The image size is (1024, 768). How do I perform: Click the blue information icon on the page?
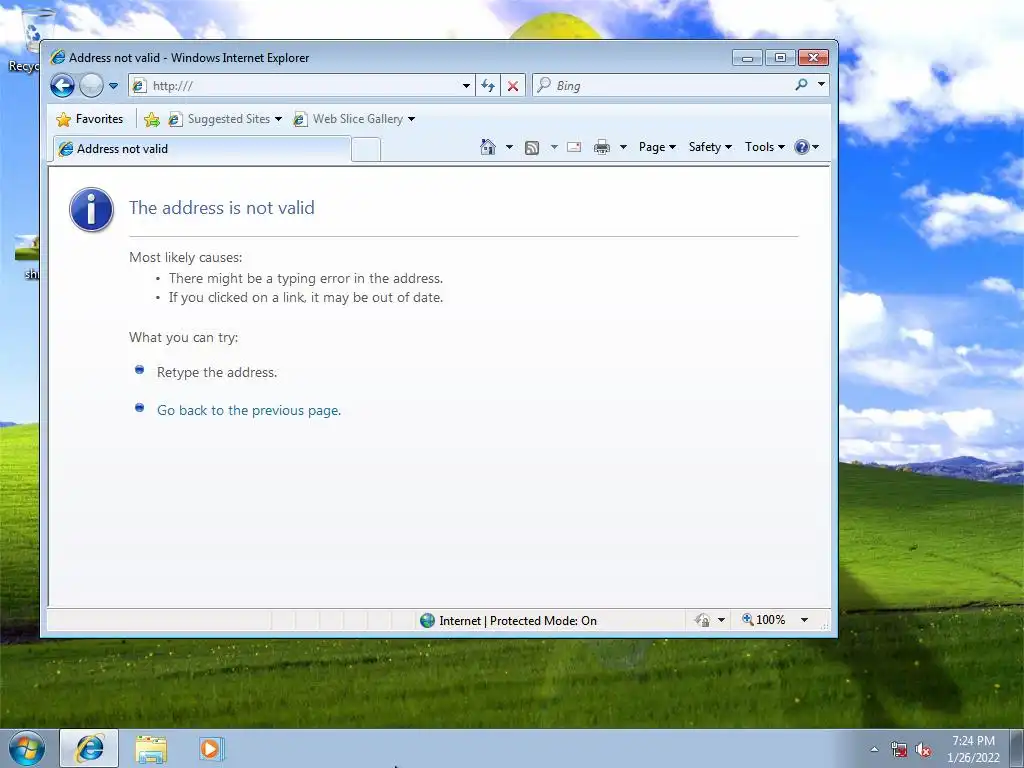coord(91,210)
